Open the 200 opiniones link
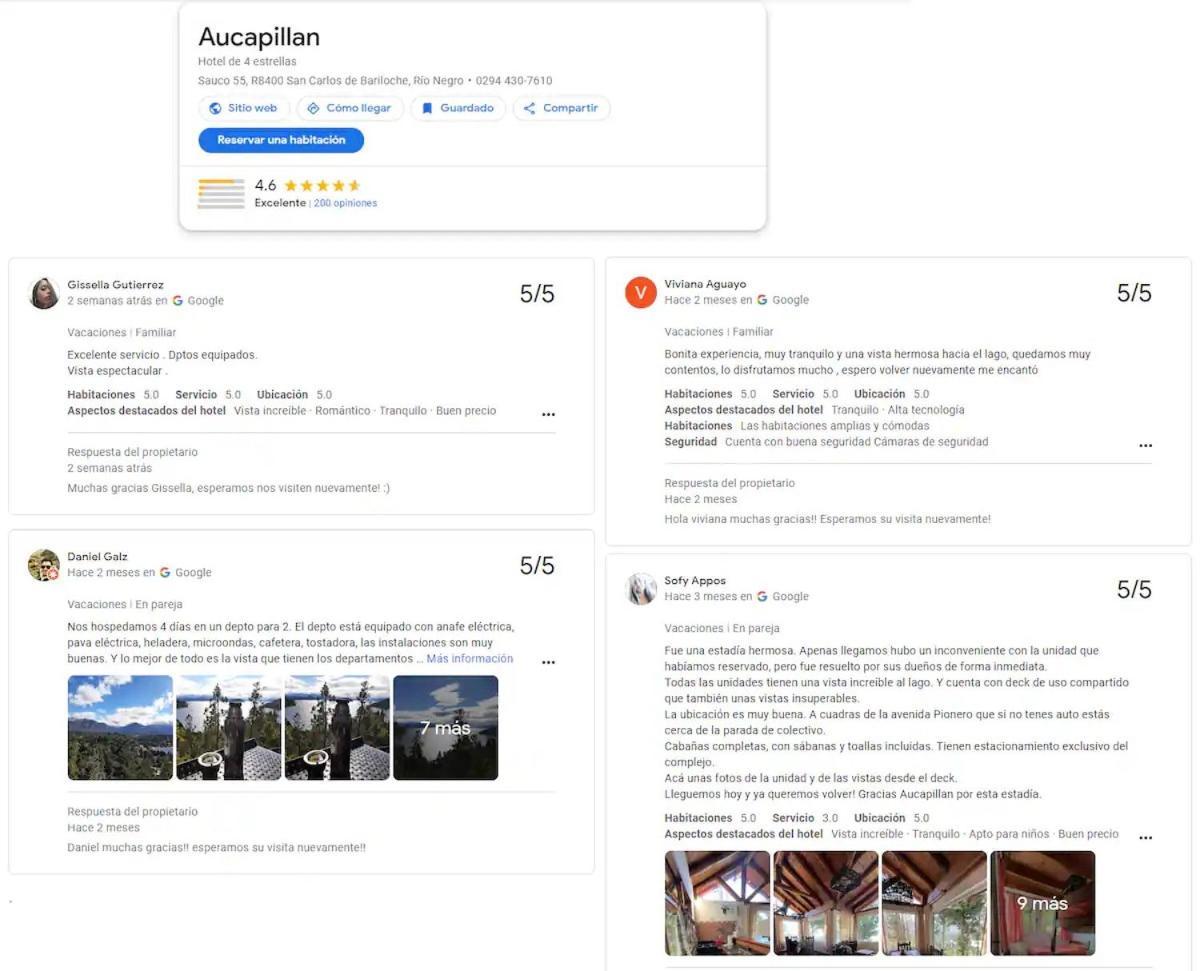The image size is (1200, 971). click(345, 203)
